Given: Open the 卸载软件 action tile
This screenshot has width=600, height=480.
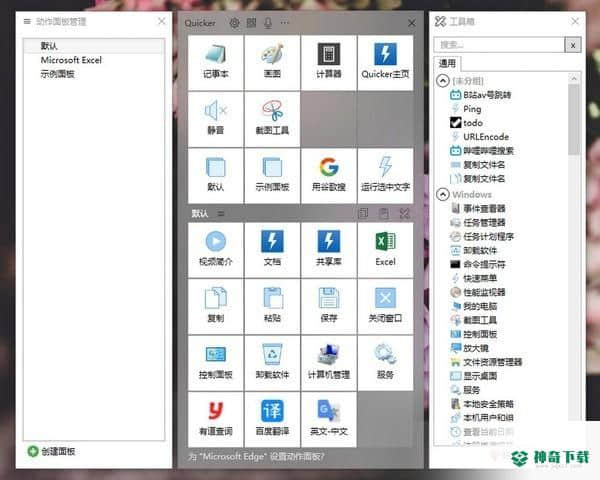Looking at the screenshot, I should pyautogui.click(x=272, y=363).
